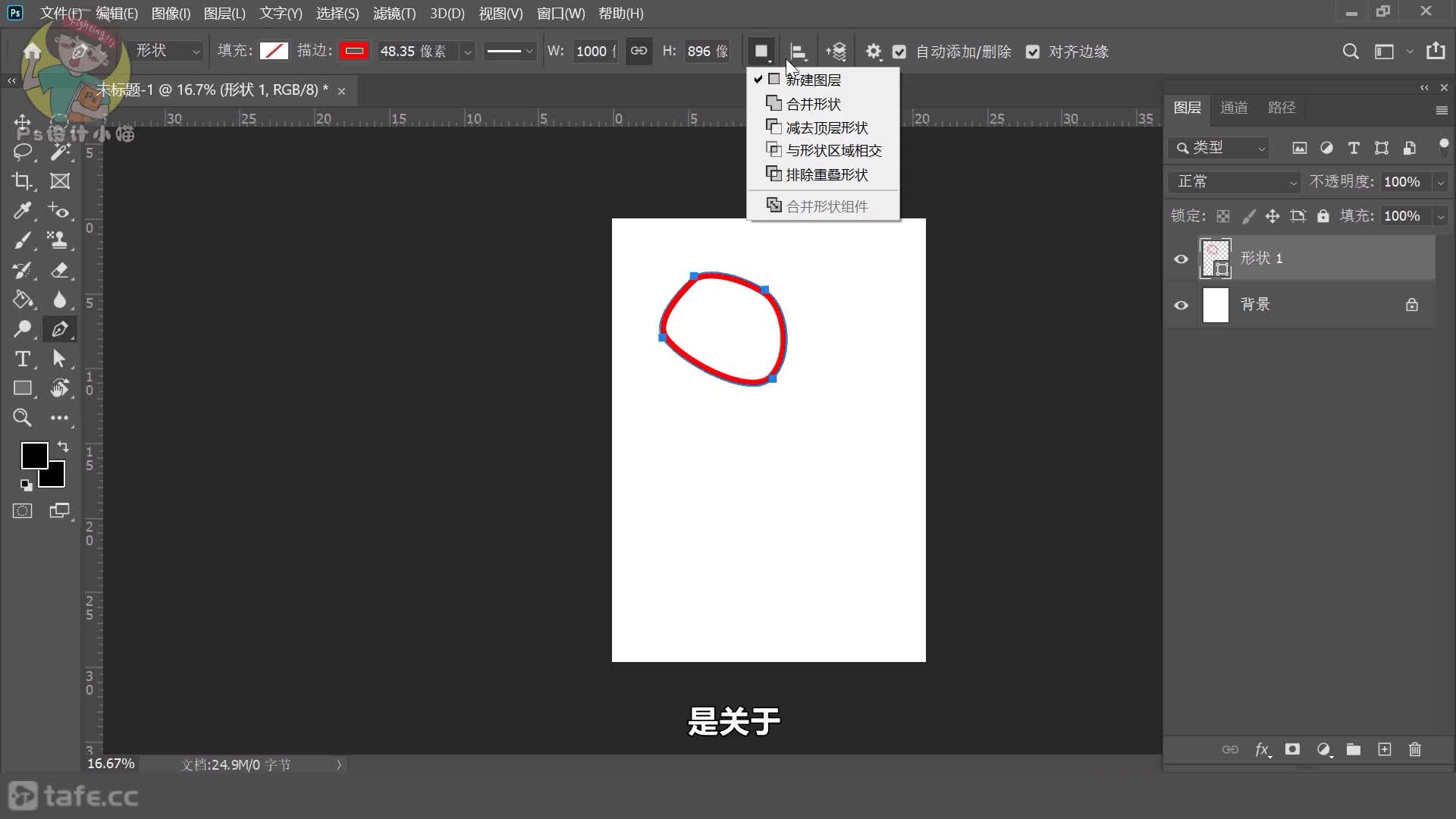1456x819 pixels.
Task: Click the width W input field
Action: (x=595, y=51)
